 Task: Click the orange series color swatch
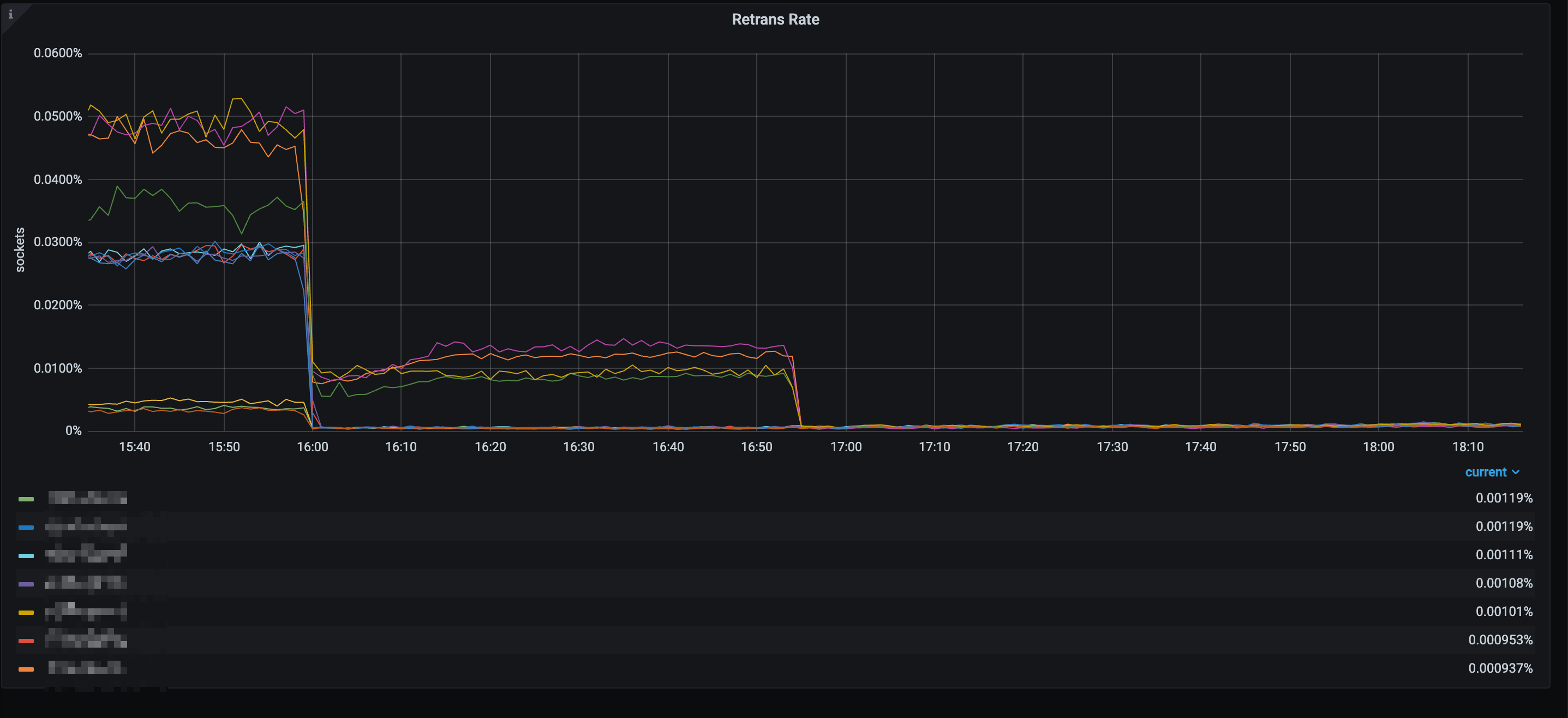coord(26,669)
